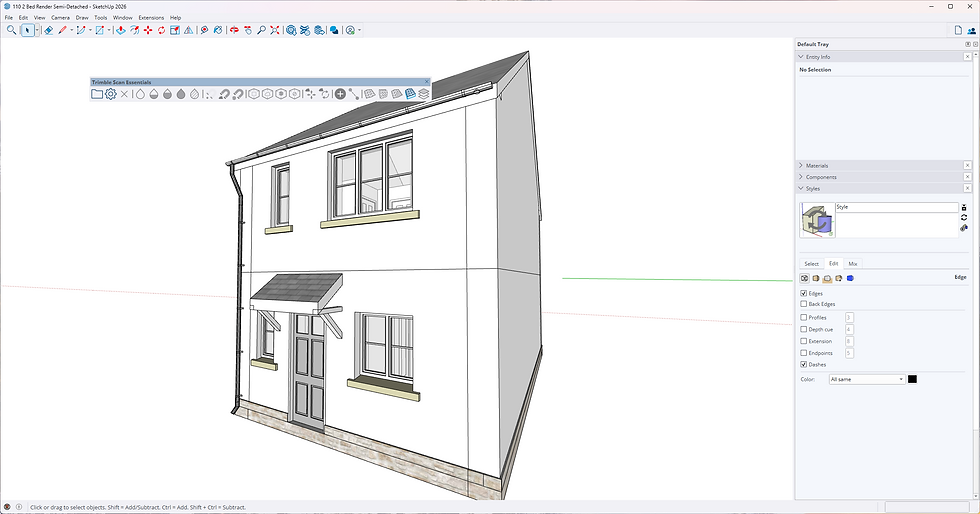Expand the Components panel
Screen dimensions: 980x514
[801, 177]
